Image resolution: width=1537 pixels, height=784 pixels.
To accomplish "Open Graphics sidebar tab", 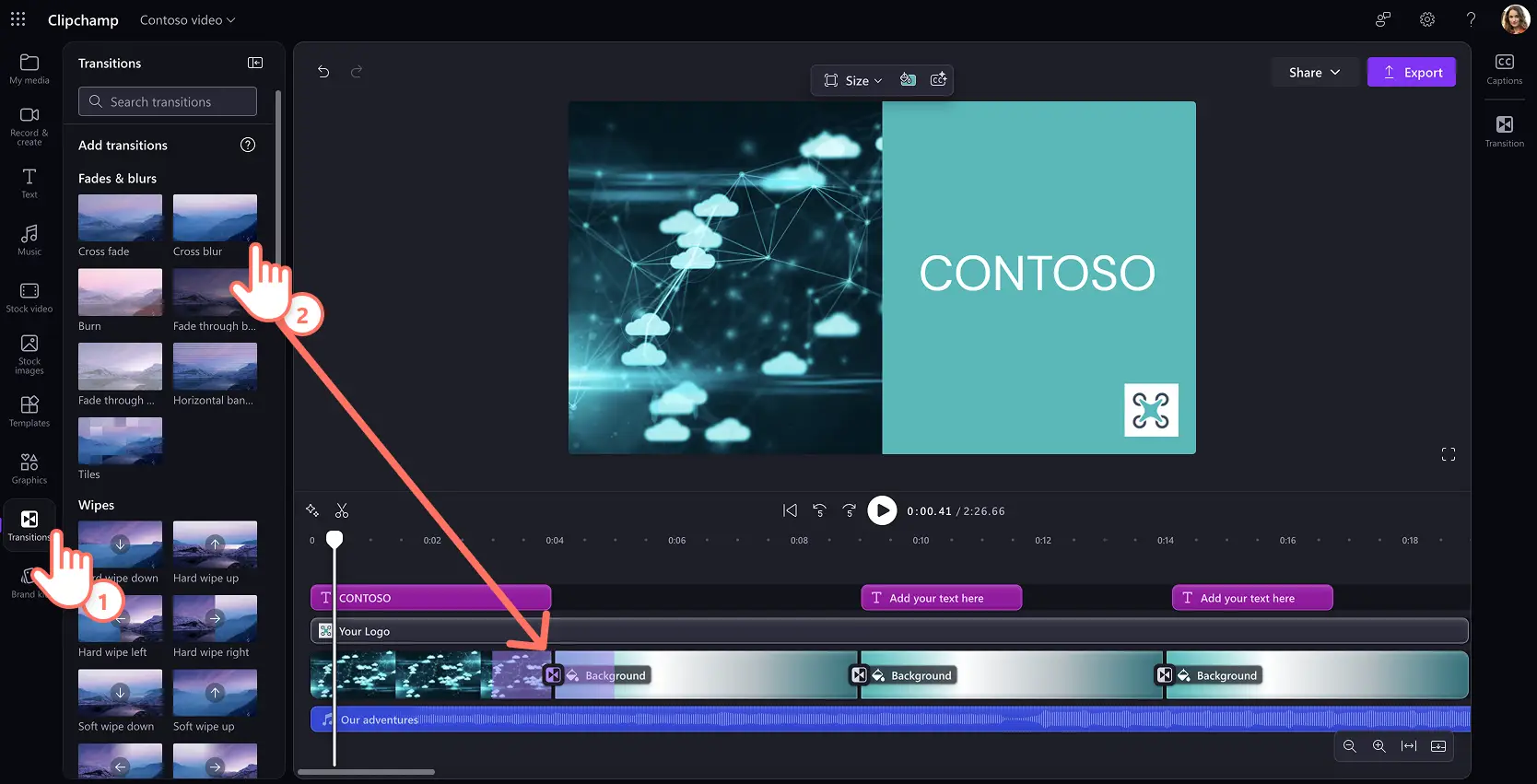I will click(x=29, y=468).
